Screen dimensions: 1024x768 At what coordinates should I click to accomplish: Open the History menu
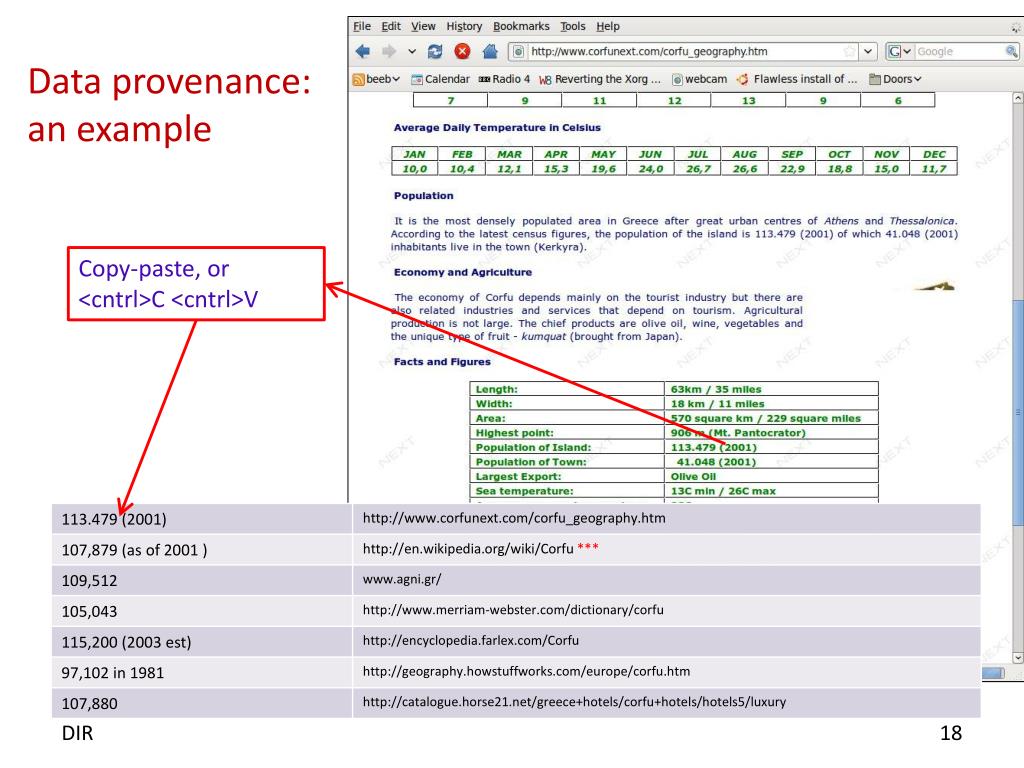pos(464,26)
